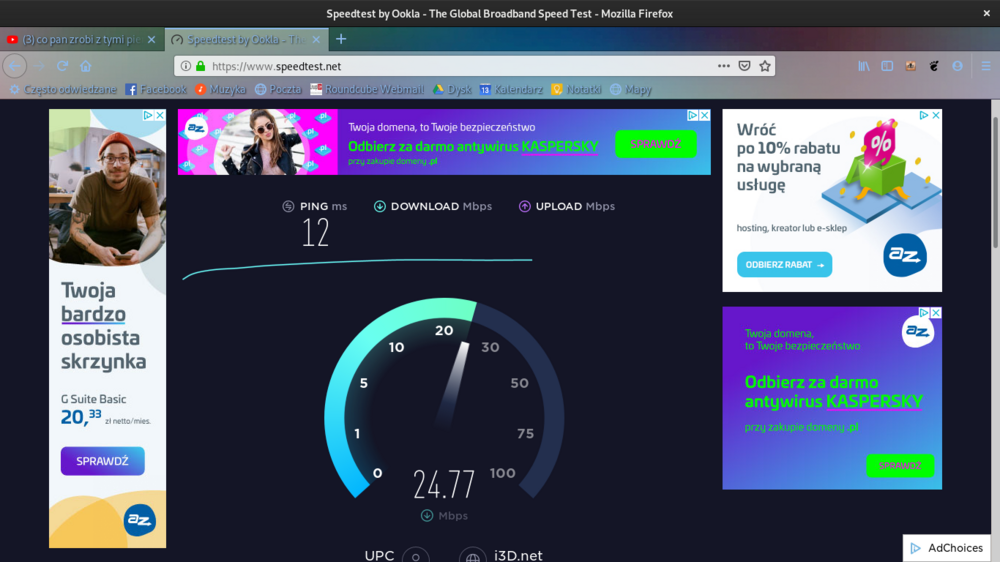Bookmark this page with the star
1000x562 pixels.
(x=765, y=66)
